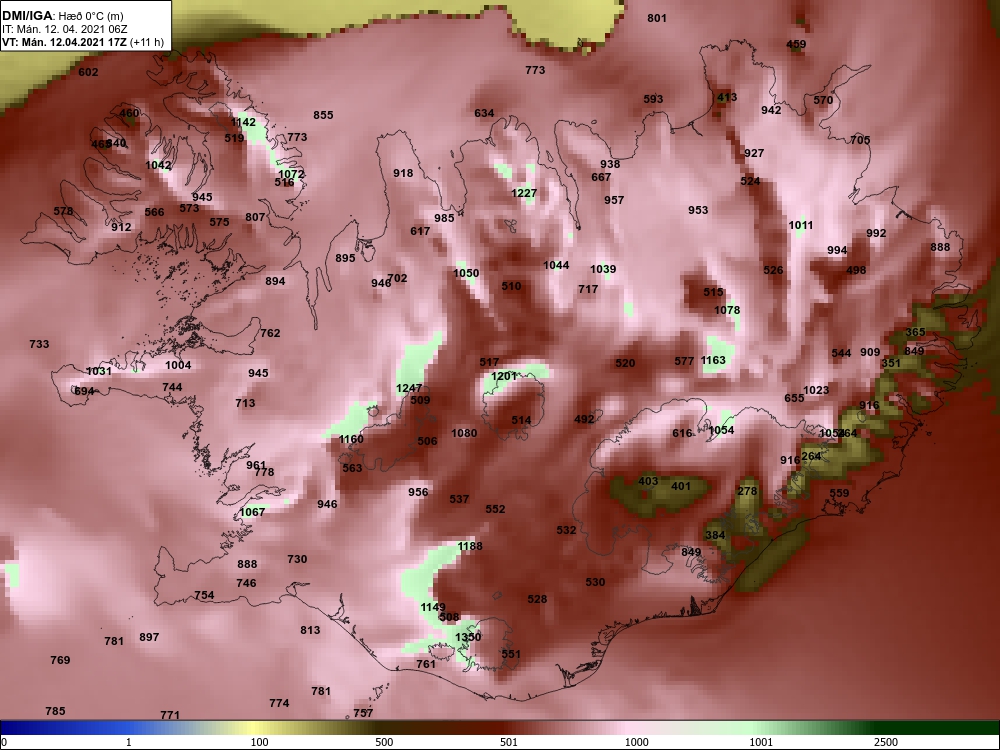Viewport: 1000px width, 750px height.
Task: Click the number 769 on the map
Action: click(x=61, y=661)
